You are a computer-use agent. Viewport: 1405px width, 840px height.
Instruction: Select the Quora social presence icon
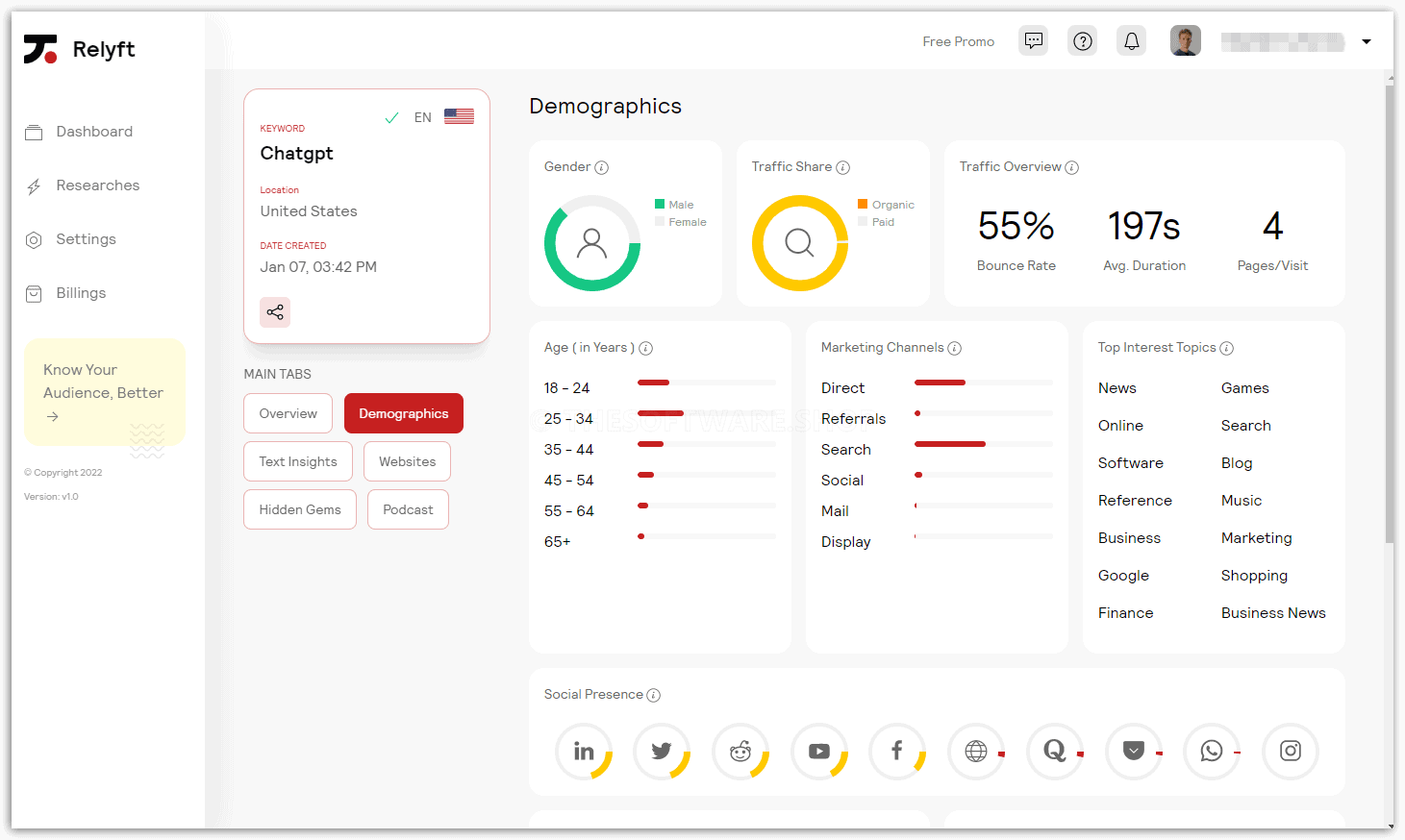(x=1055, y=752)
